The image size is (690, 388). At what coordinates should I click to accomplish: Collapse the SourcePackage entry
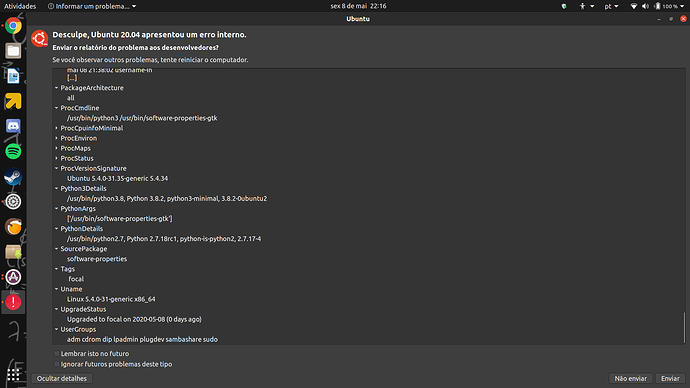click(56, 249)
